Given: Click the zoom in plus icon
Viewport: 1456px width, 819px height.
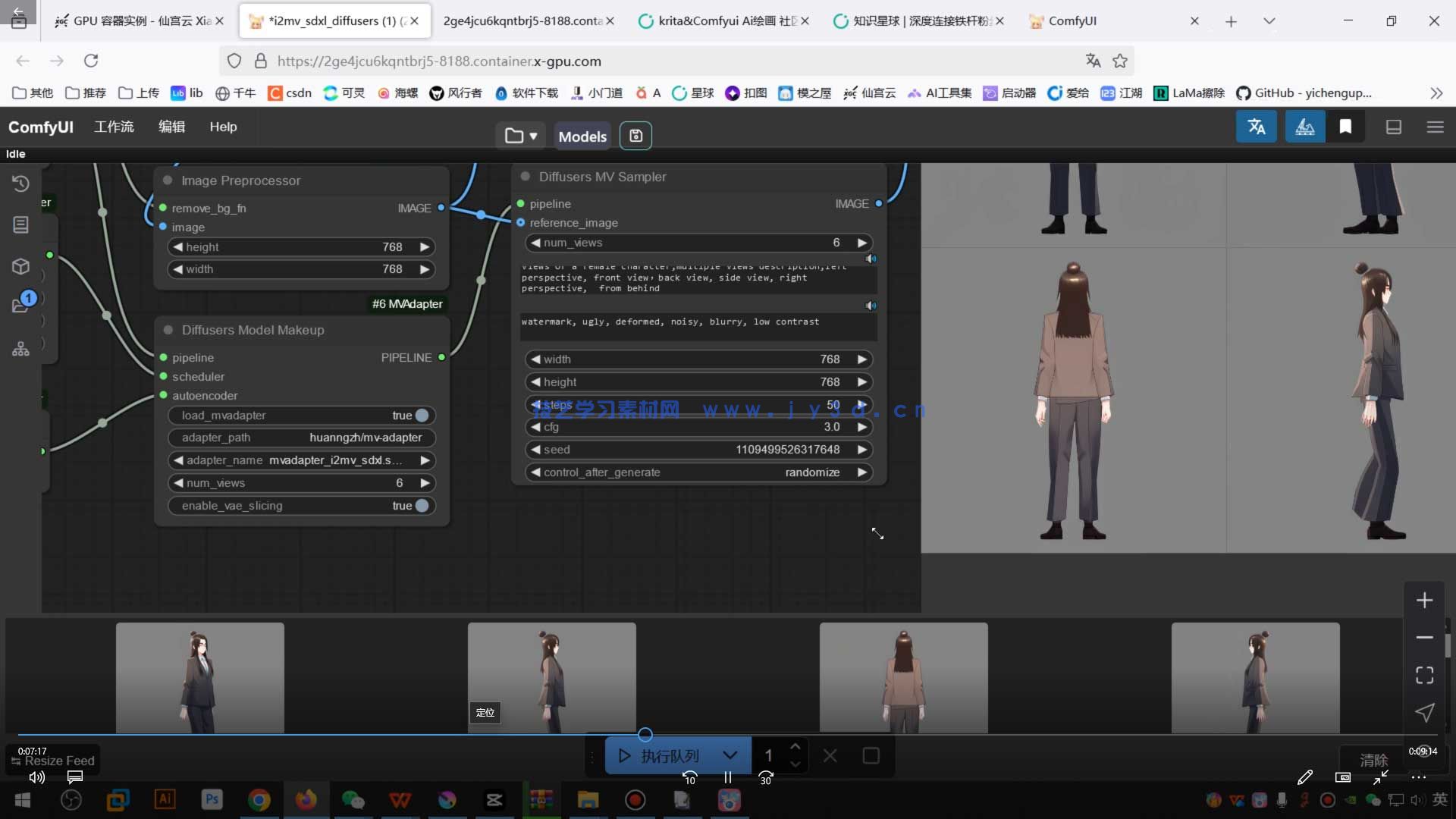Looking at the screenshot, I should pyautogui.click(x=1424, y=601).
